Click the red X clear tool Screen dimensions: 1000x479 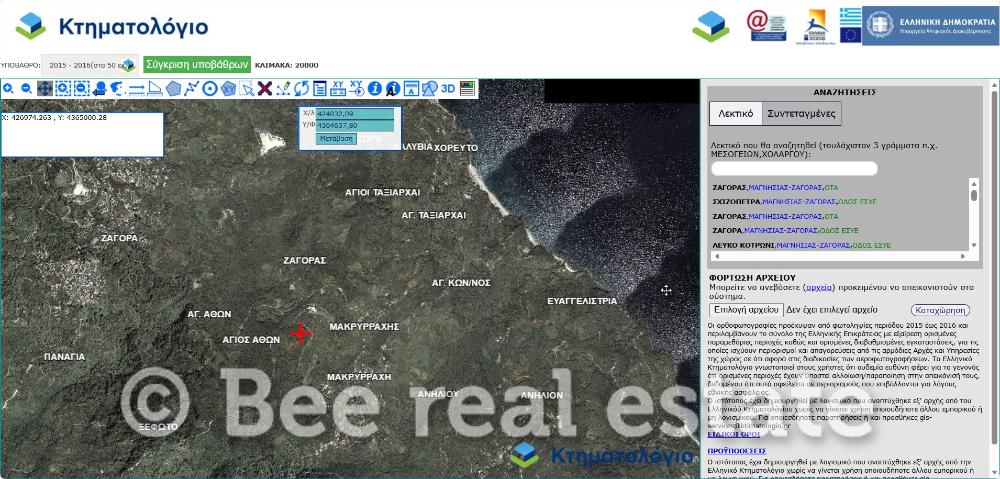click(x=265, y=89)
